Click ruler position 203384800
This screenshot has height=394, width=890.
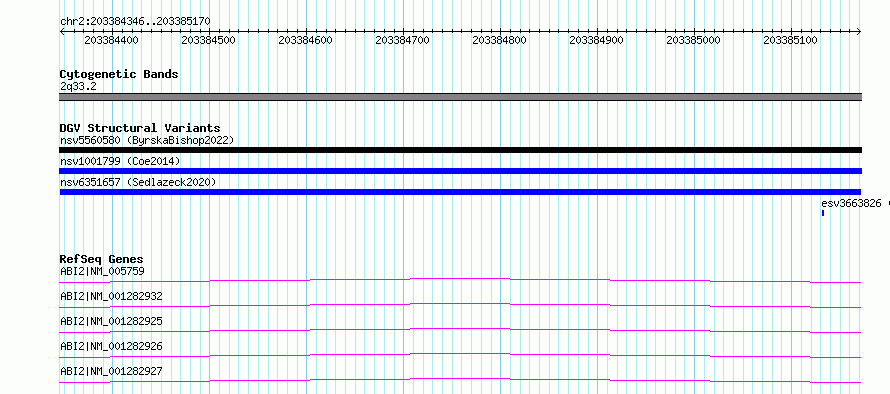(499, 40)
